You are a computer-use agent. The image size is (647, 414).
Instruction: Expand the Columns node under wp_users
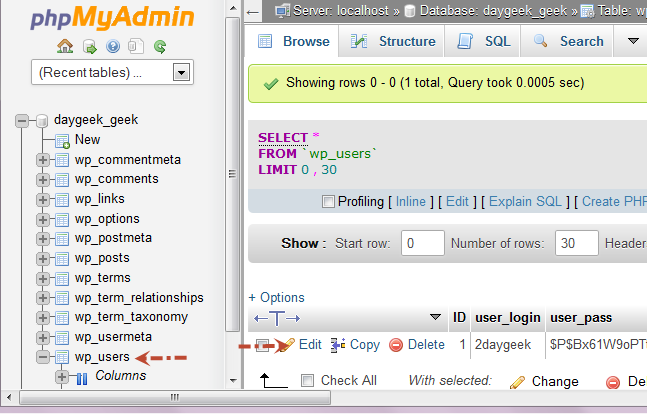coord(62,376)
